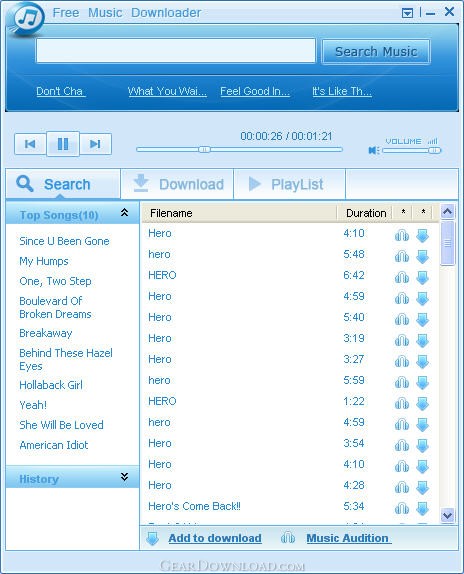Mute audio with the speaker icon
Viewport: 464px width, 574px height.
click(374, 150)
